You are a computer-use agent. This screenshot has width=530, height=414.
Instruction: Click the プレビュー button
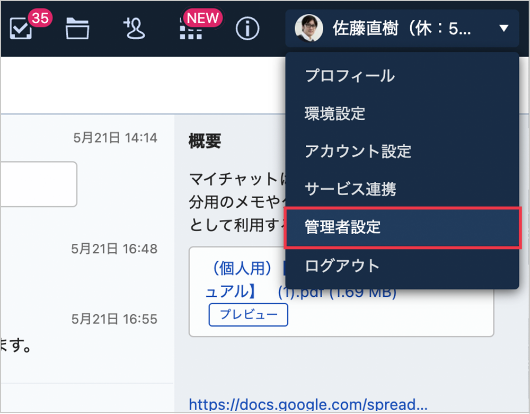click(x=248, y=315)
